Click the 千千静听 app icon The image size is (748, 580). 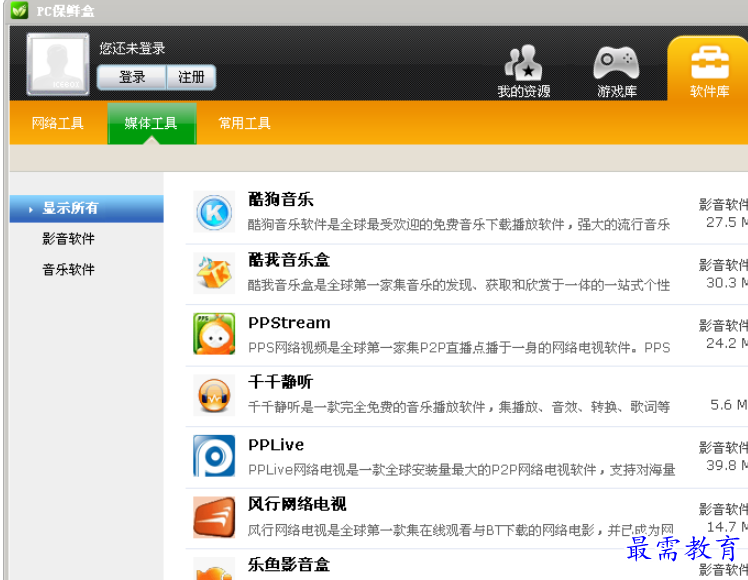[214, 395]
